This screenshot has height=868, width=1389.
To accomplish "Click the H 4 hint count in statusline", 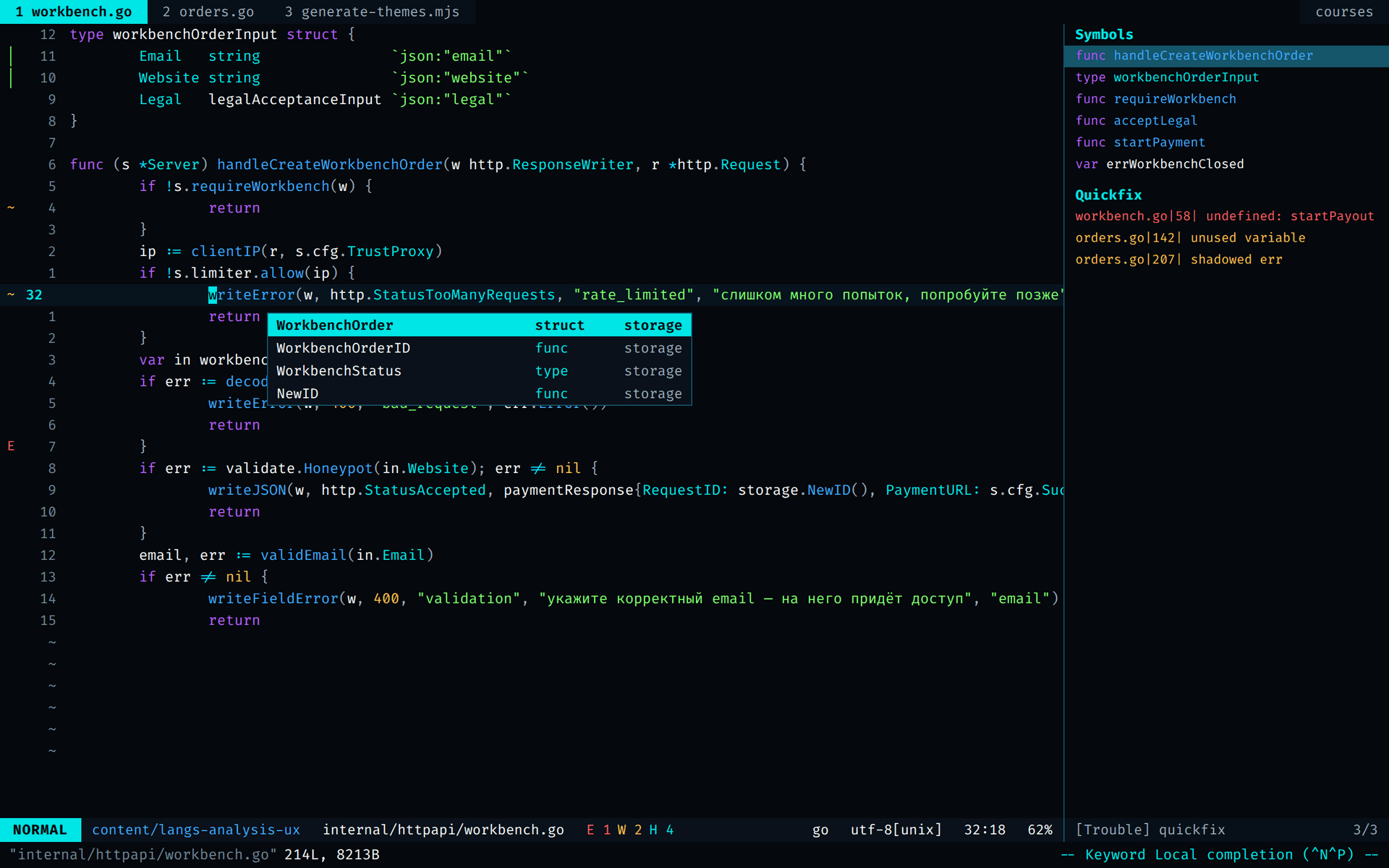I will pos(661,830).
